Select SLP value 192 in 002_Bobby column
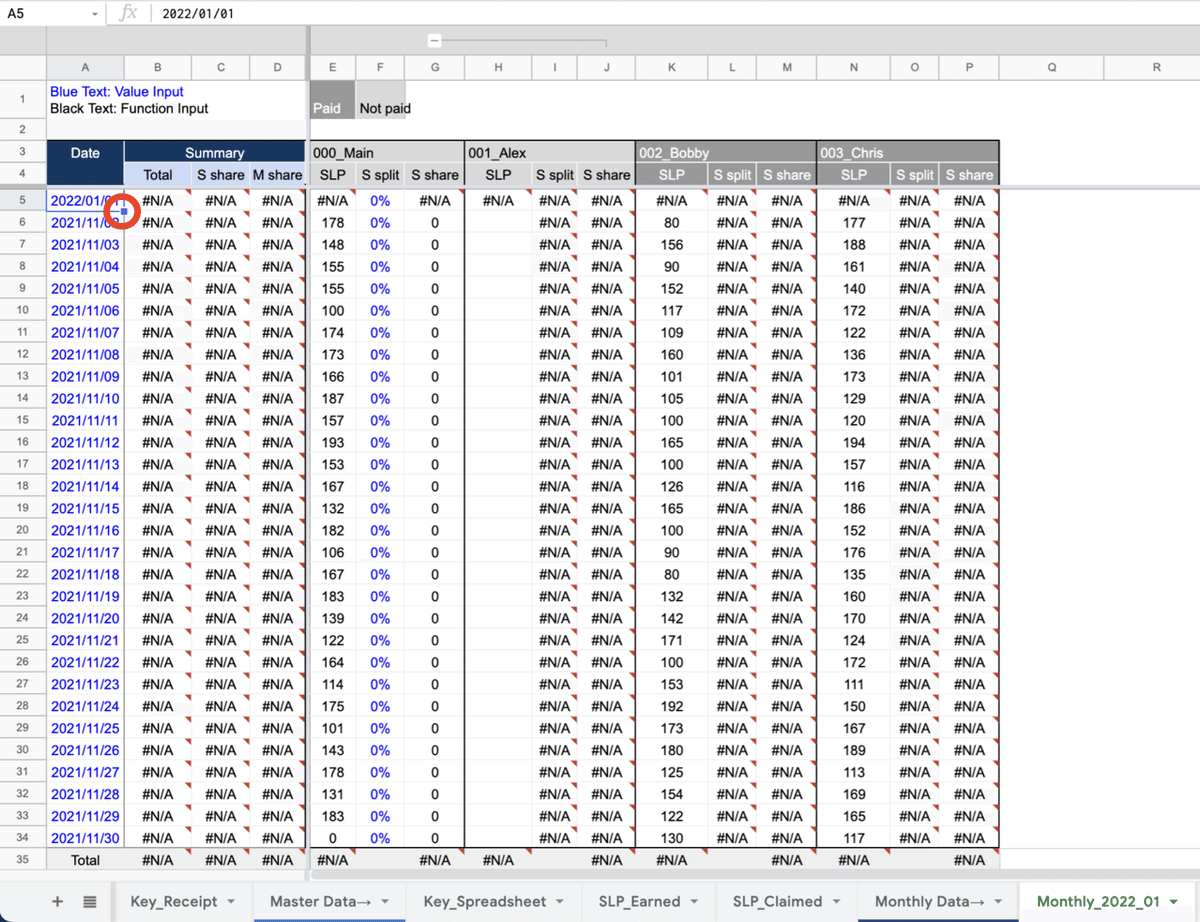Image resolution: width=1200 pixels, height=922 pixels. [672, 706]
